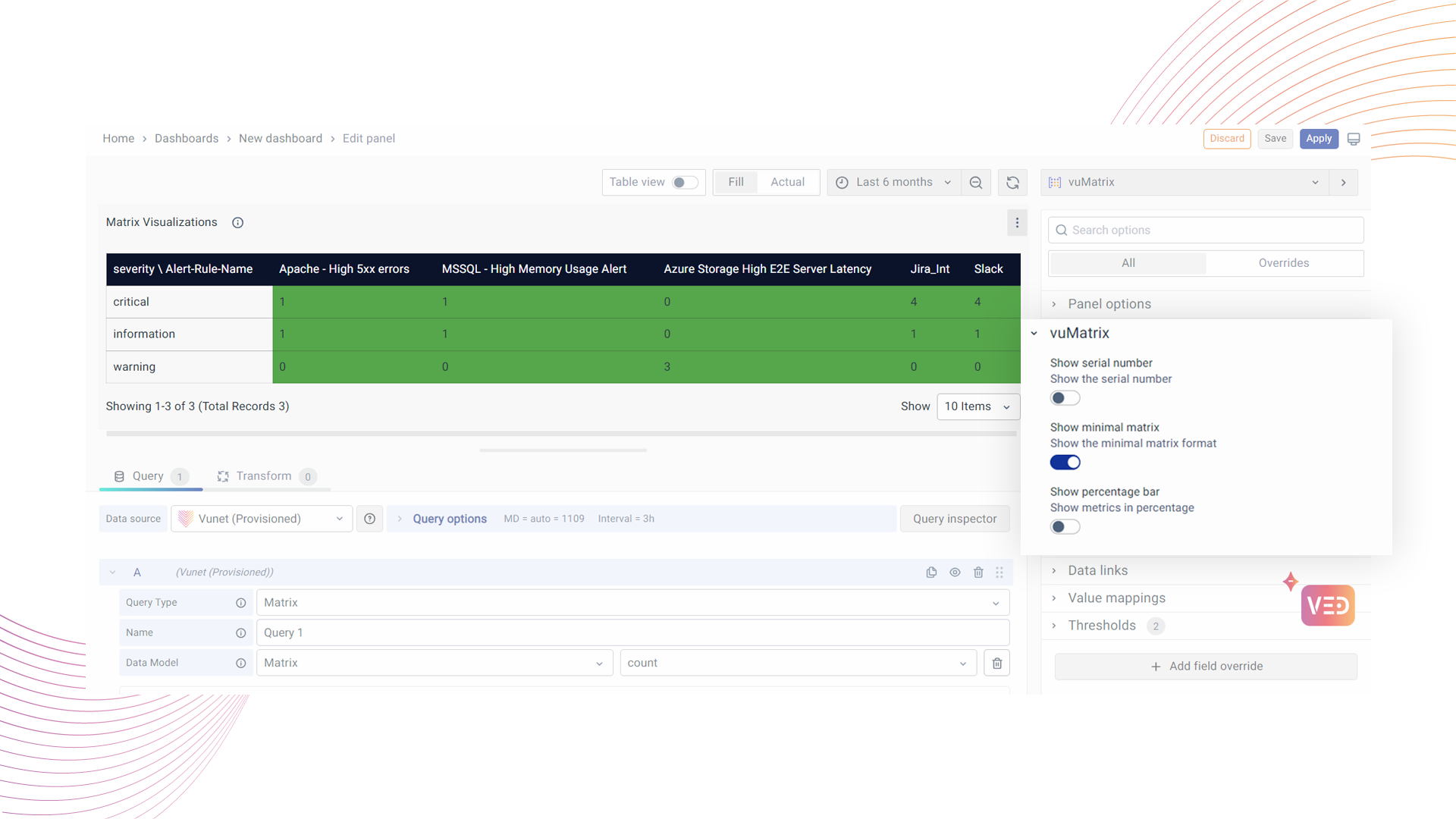
Task: Click the data source help icon
Action: pyautogui.click(x=369, y=519)
